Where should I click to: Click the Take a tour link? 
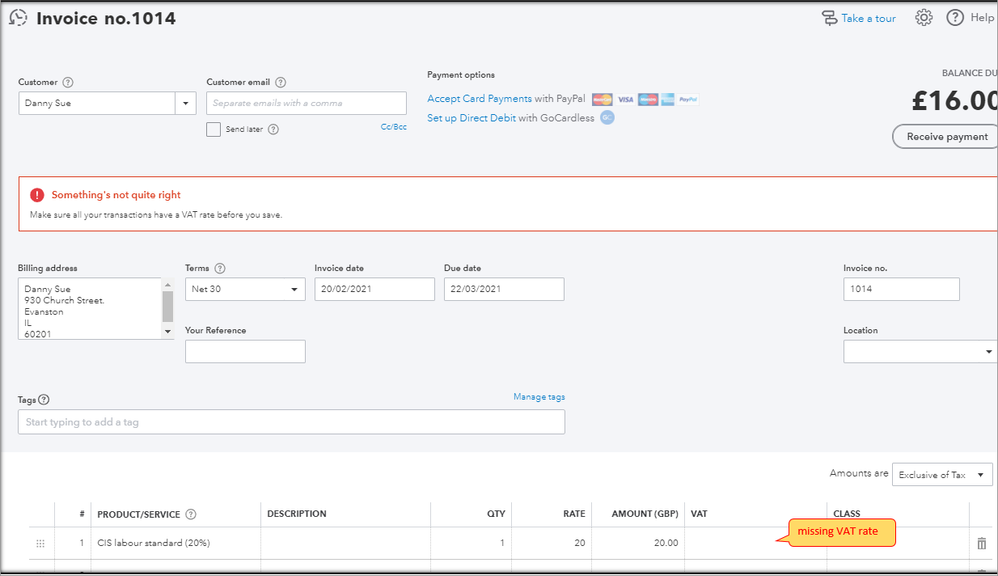pos(868,18)
